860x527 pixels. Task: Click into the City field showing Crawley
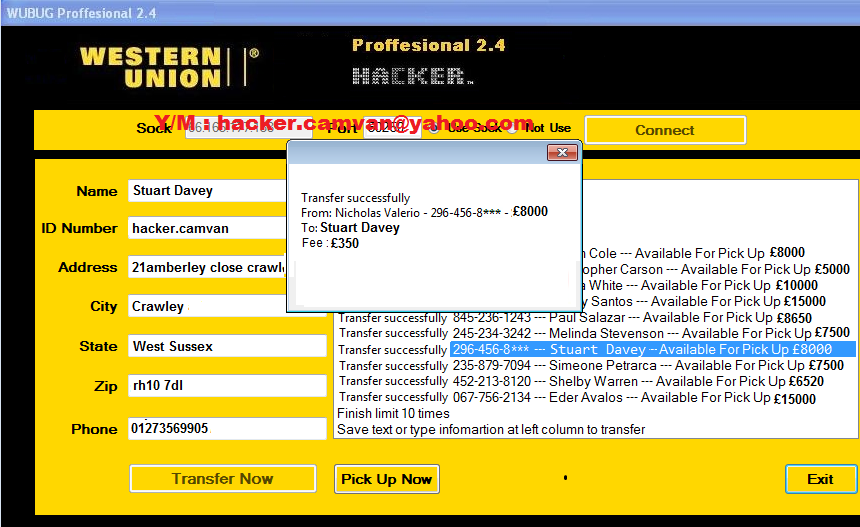207,306
